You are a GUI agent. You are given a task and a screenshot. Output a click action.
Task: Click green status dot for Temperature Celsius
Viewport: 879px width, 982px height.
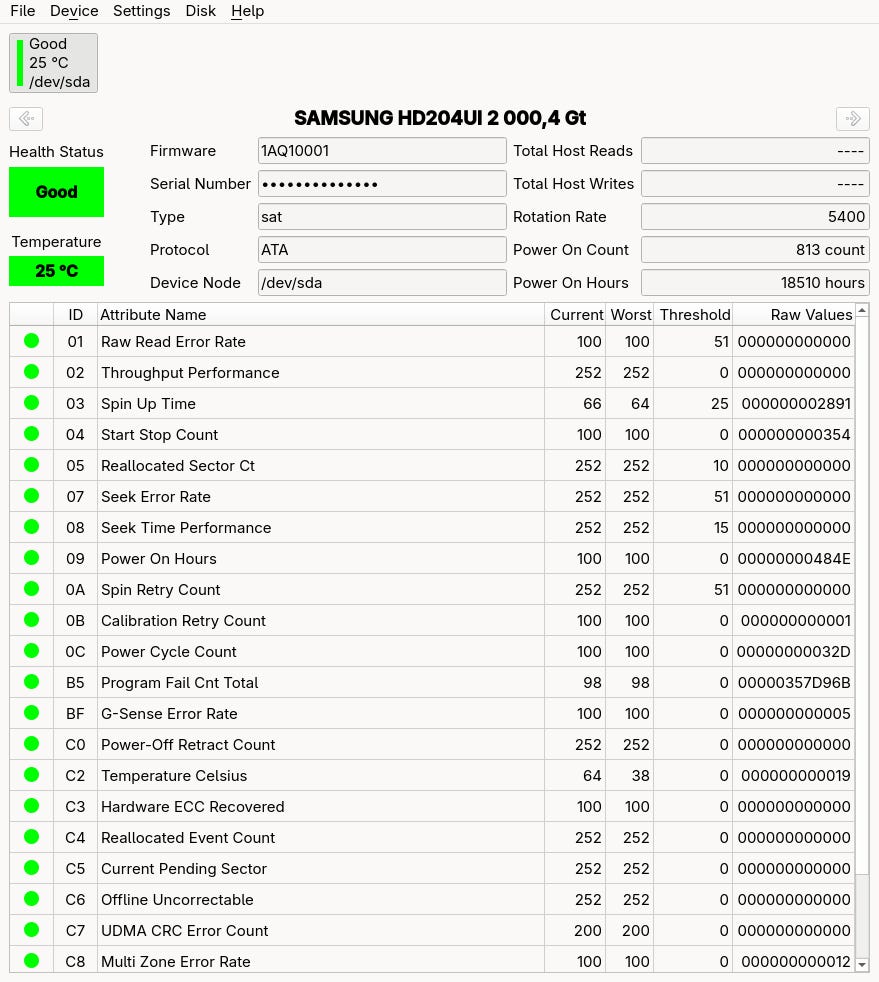pos(31,775)
